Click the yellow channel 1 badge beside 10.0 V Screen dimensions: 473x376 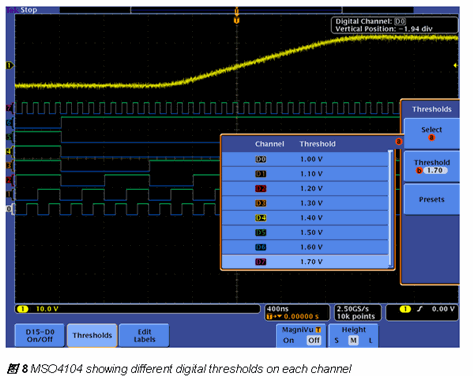tap(23, 309)
